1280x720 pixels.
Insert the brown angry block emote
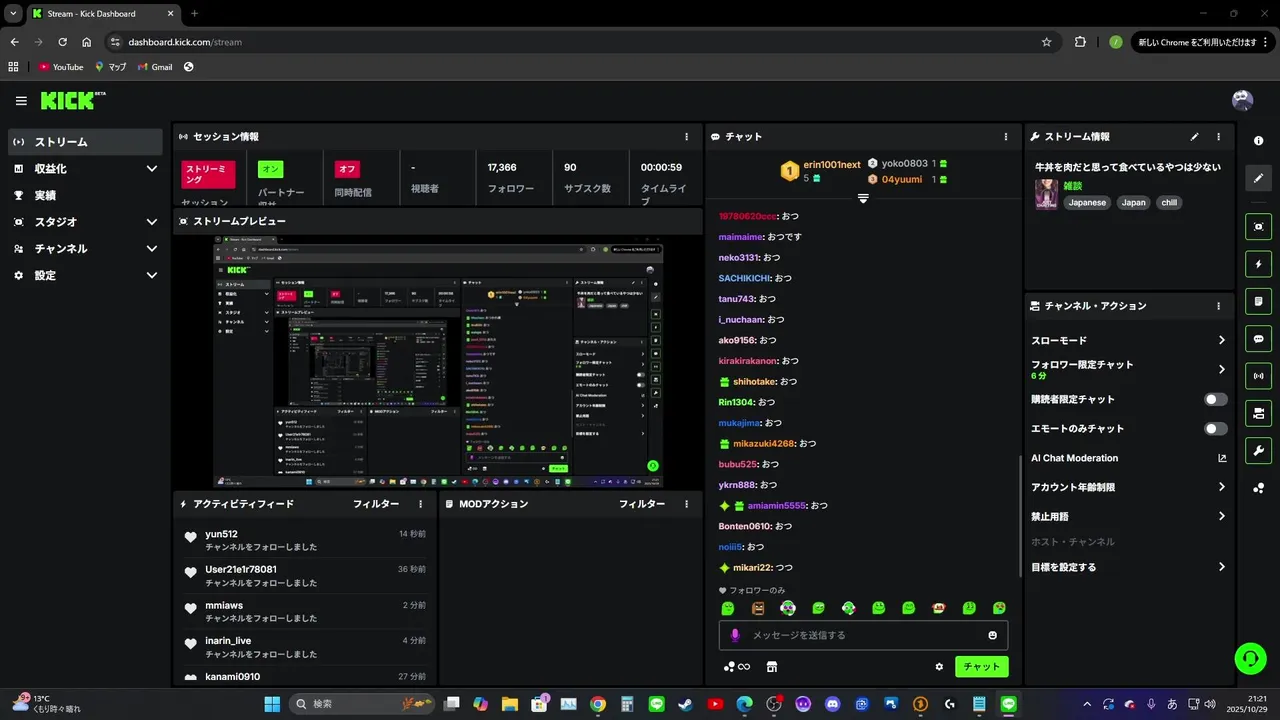click(758, 608)
